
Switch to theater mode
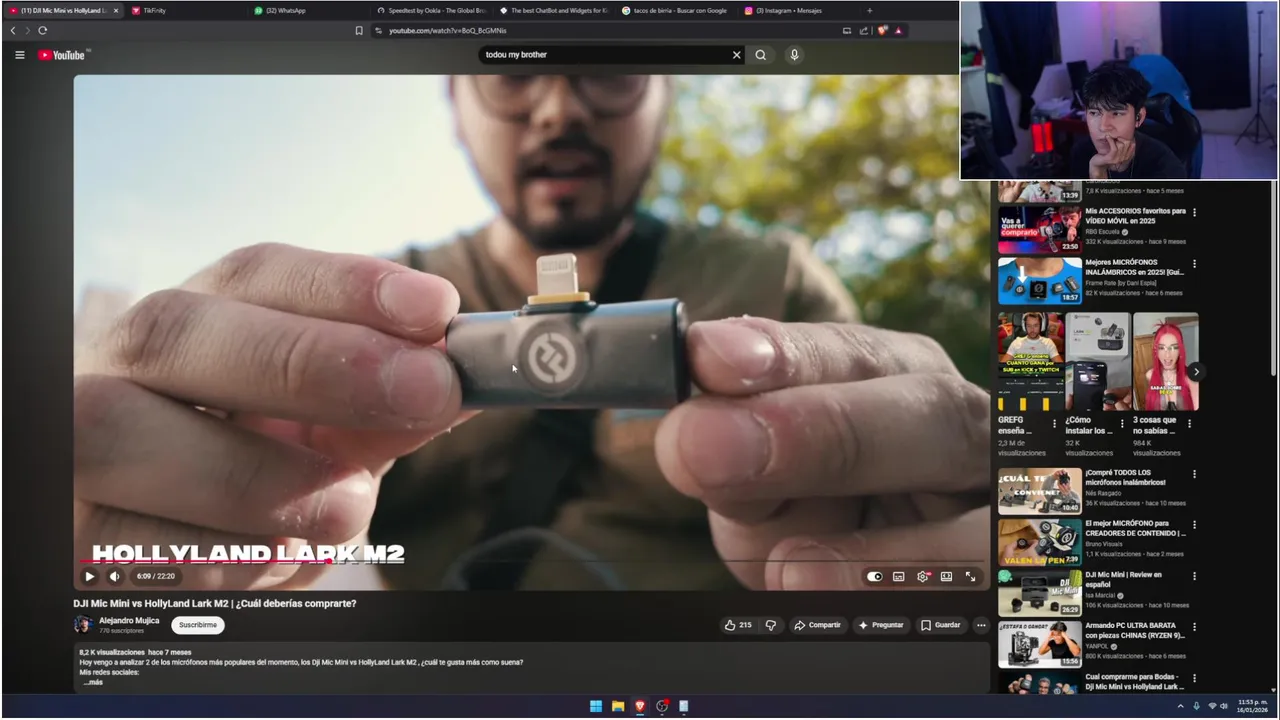946,576
